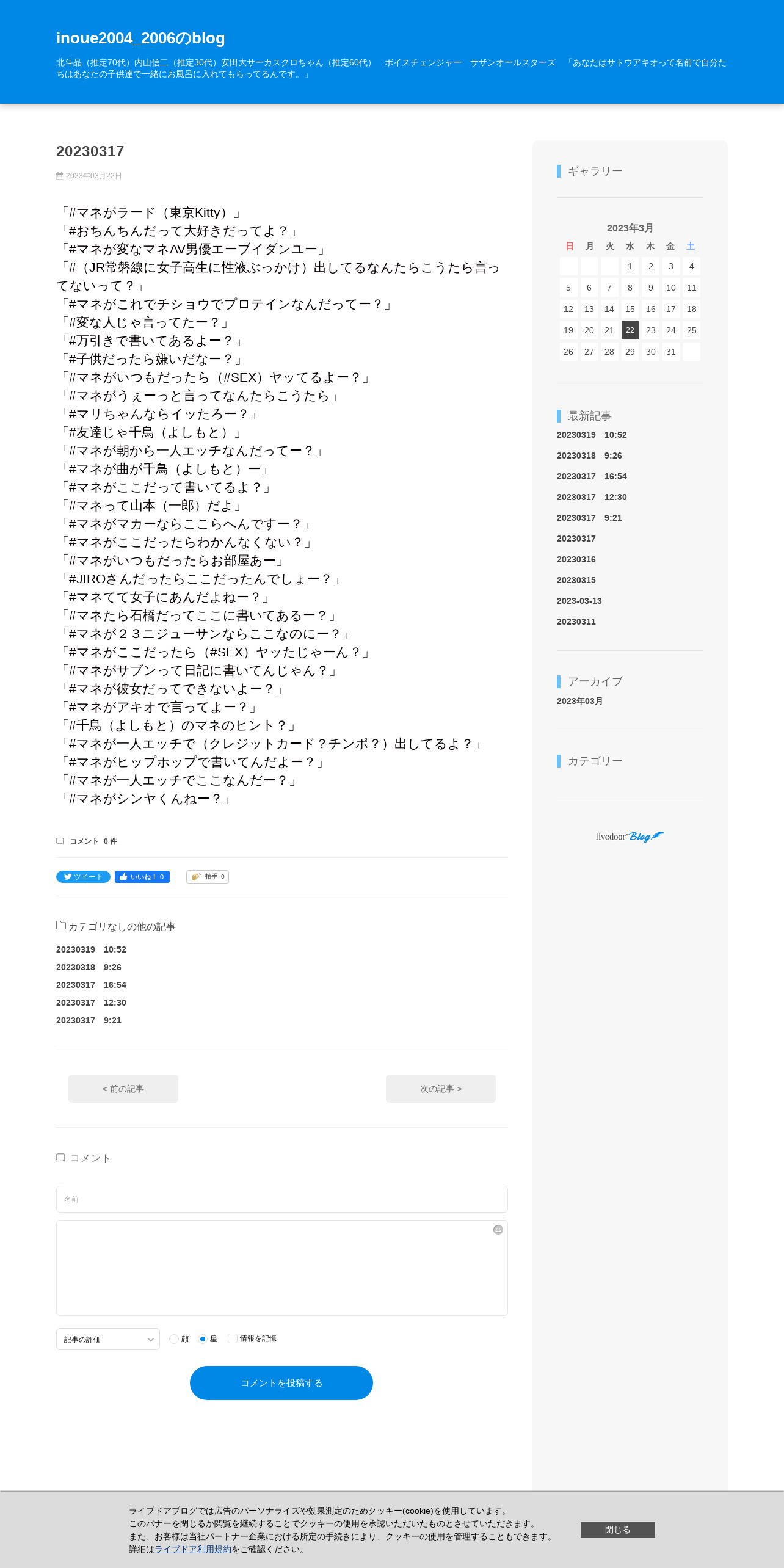Open sidebar article 20230316
This screenshot has height=1568, width=784.
(576, 559)
